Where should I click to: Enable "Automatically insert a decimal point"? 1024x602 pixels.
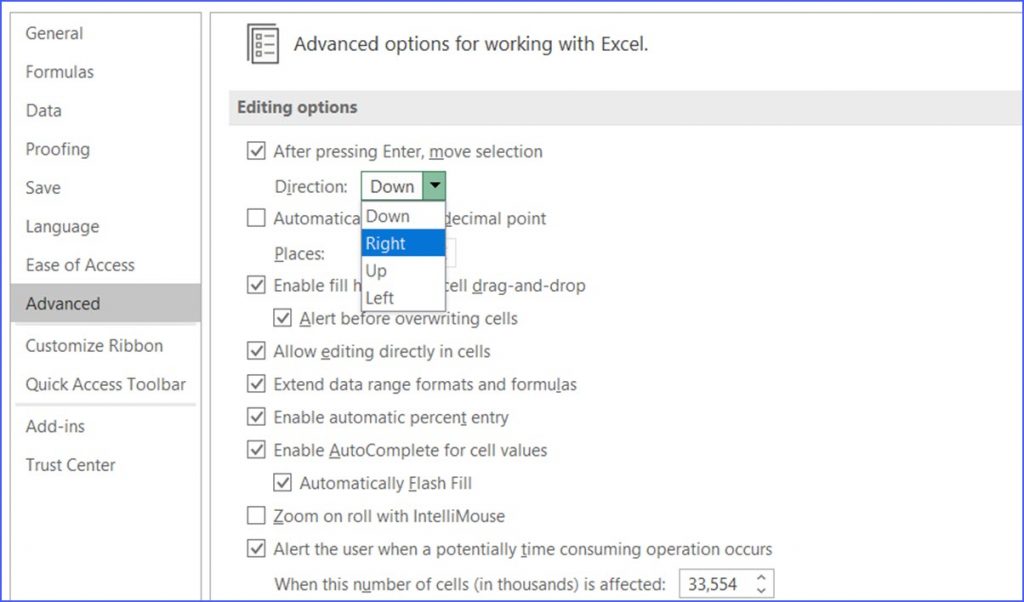[x=257, y=218]
